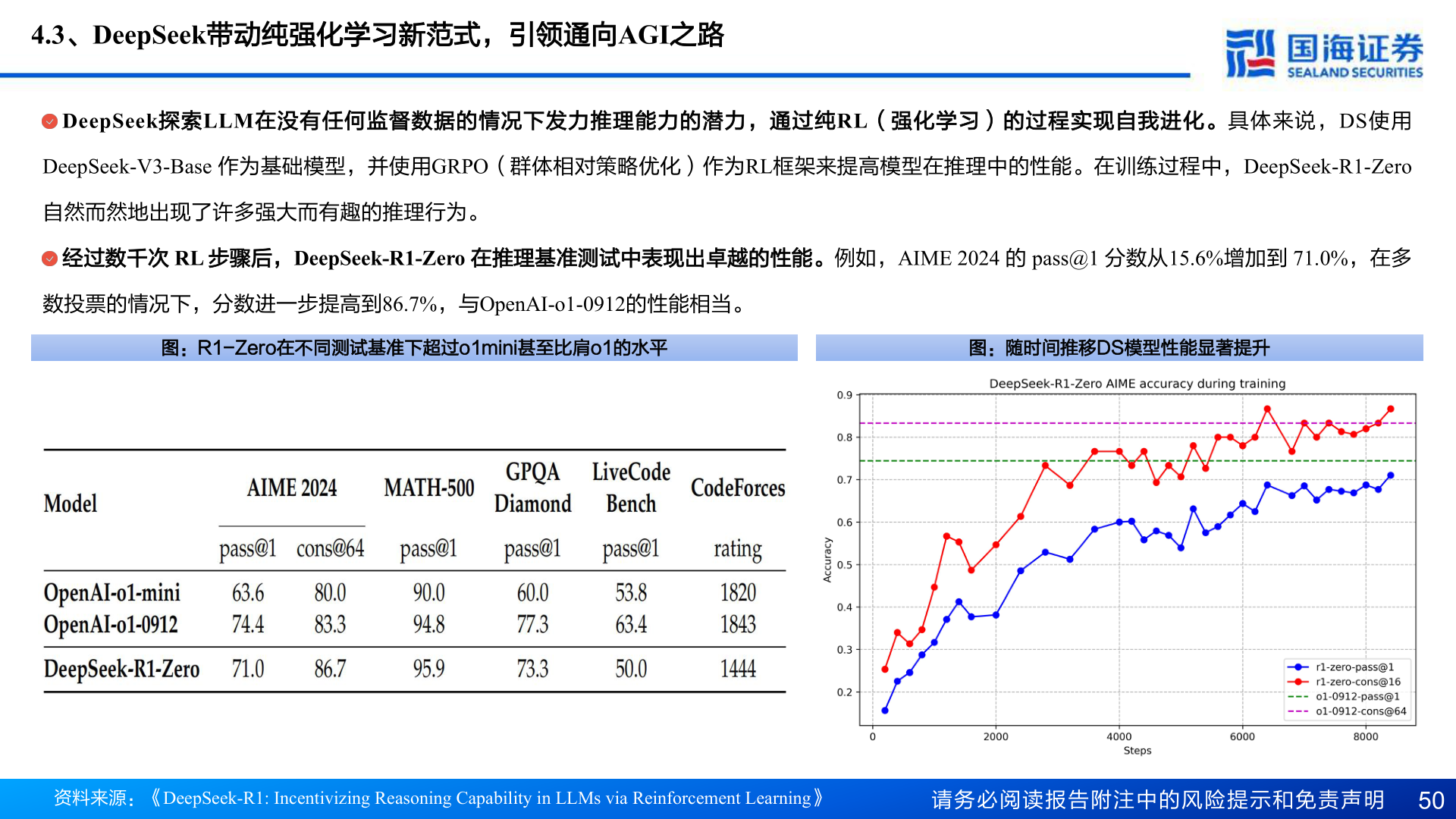Click the source citation DeepSeek-R1: Incentivizing Reasoning Capability
Viewport: 1456px width, 819px height.
tap(487, 798)
